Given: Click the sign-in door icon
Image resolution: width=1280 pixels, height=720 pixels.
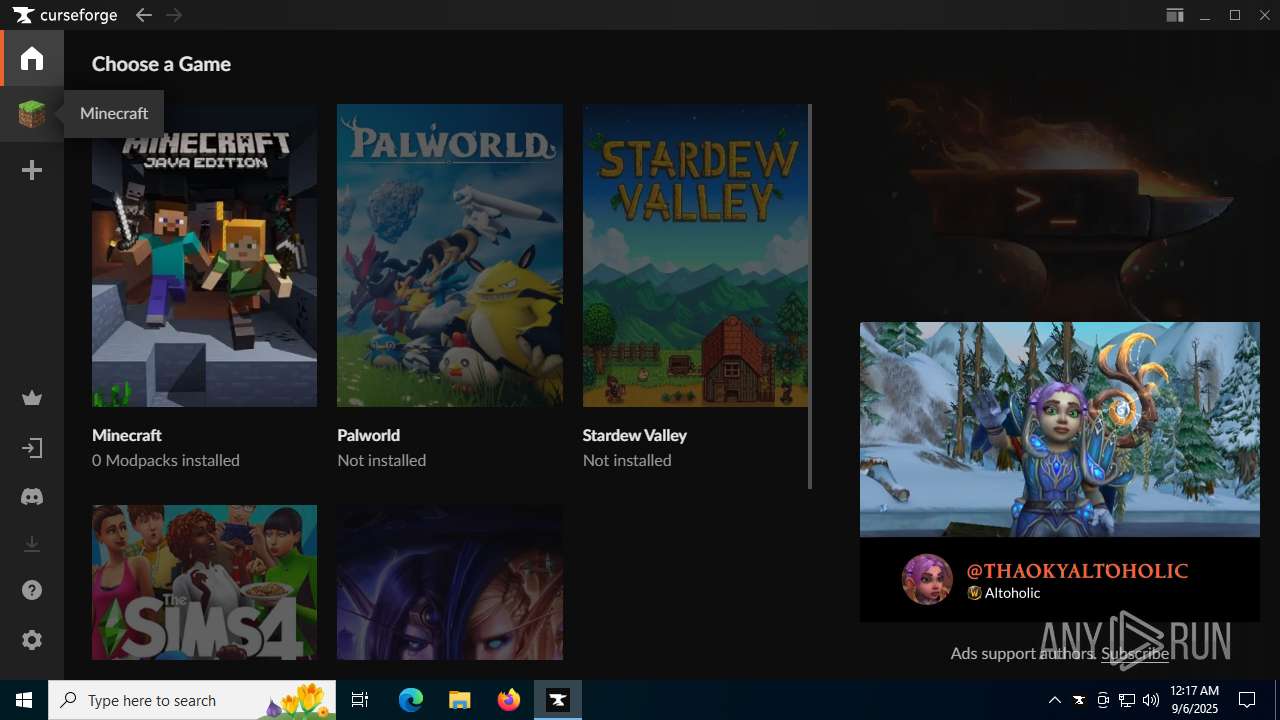Looking at the screenshot, I should pos(32,448).
